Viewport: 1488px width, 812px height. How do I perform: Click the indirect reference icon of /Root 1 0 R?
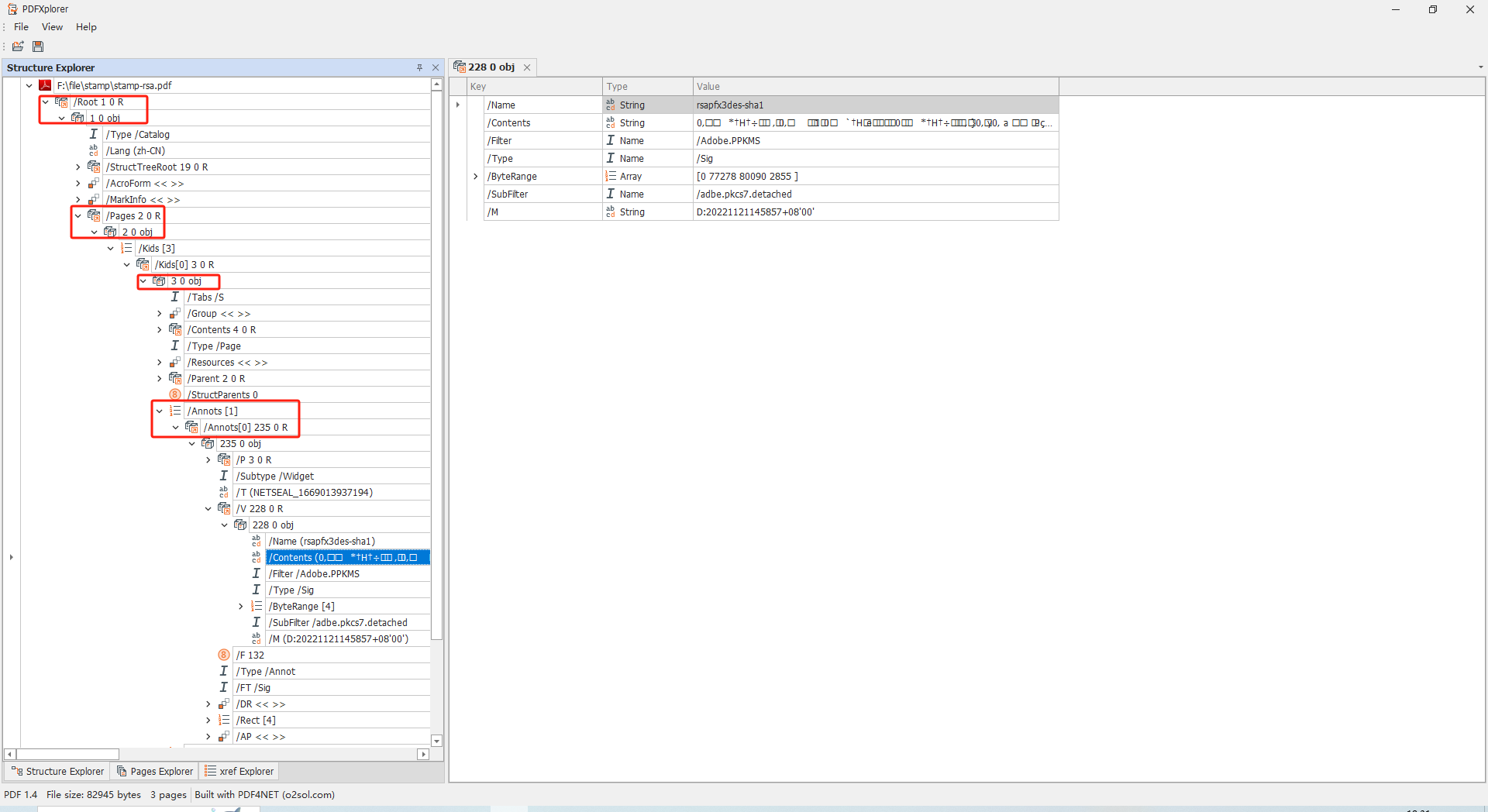62,101
